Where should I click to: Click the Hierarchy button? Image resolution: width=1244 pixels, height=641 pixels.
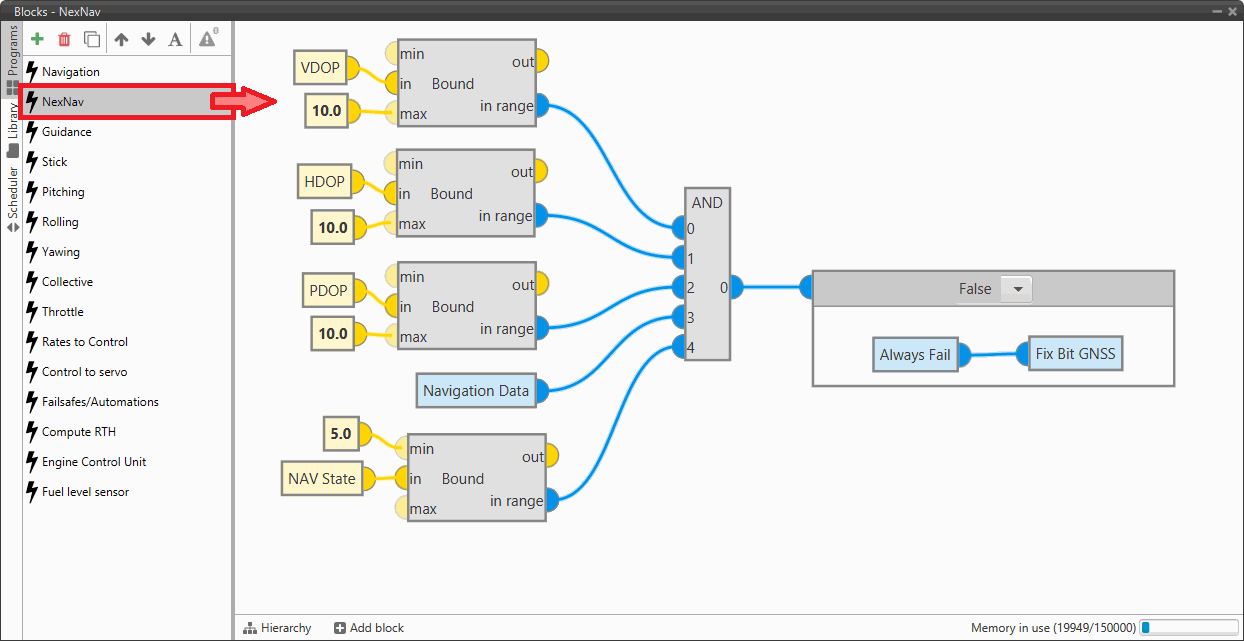click(x=277, y=628)
